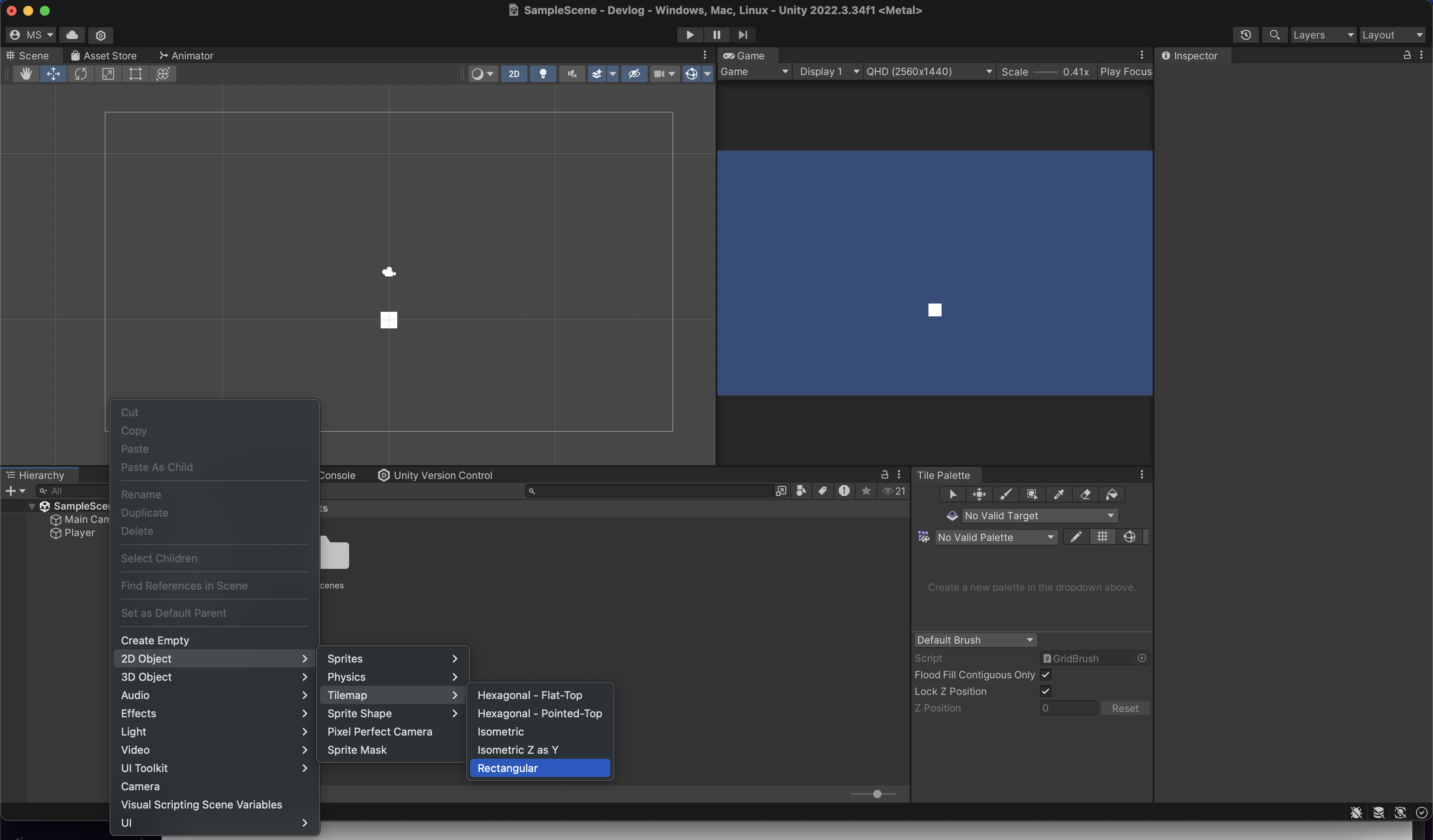Select the Rect tool in Scene toolbar
The width and height of the screenshot is (1433, 840).
(x=135, y=74)
